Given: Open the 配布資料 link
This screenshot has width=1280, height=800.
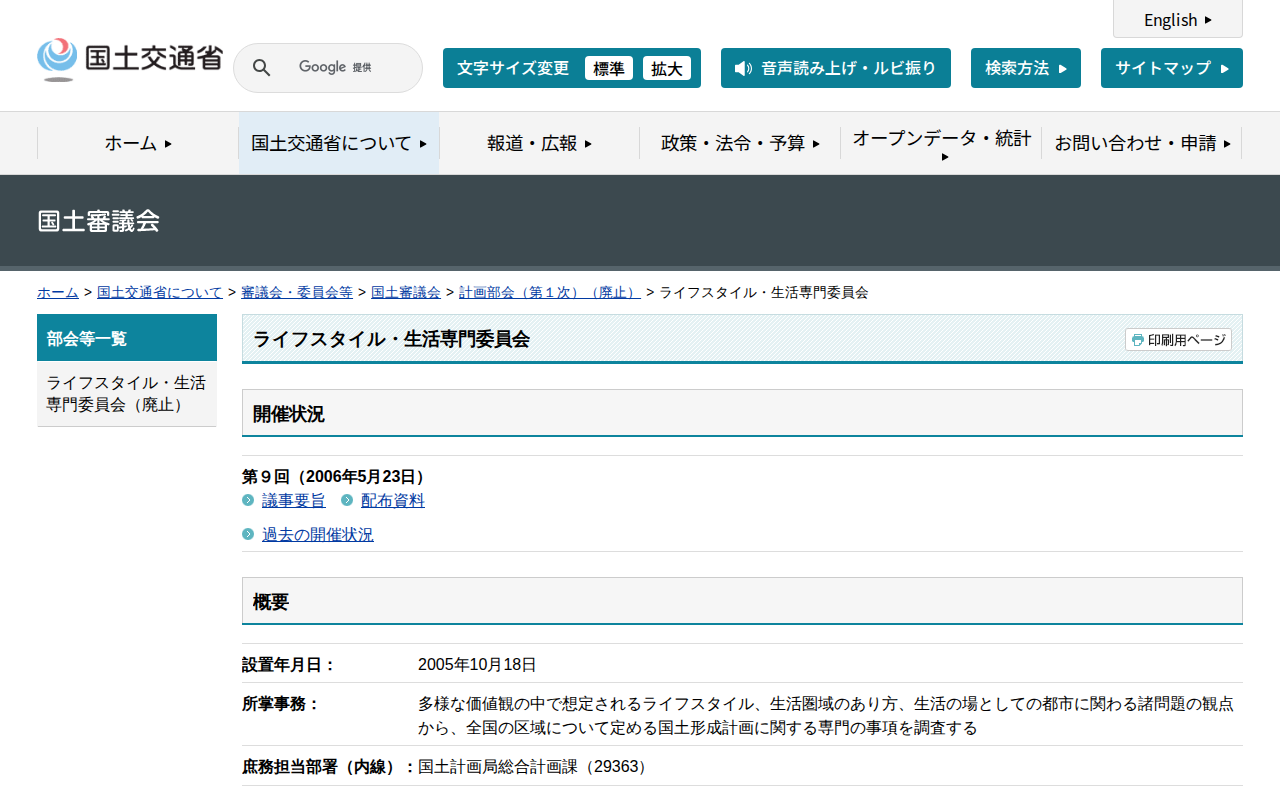Looking at the screenshot, I should 393,500.
